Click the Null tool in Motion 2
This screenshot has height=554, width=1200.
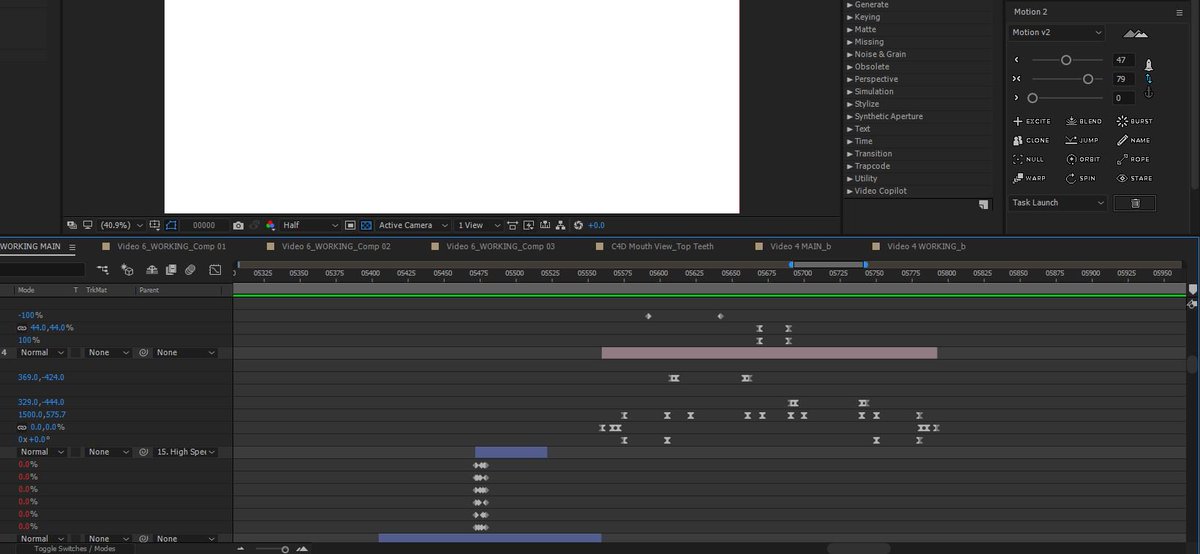pos(1030,159)
